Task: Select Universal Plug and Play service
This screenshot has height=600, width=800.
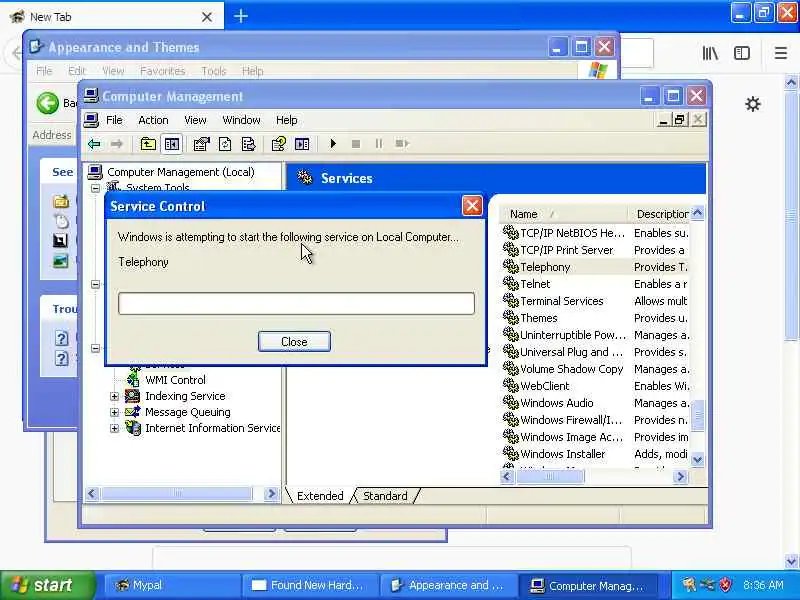Action: [x=571, y=352]
